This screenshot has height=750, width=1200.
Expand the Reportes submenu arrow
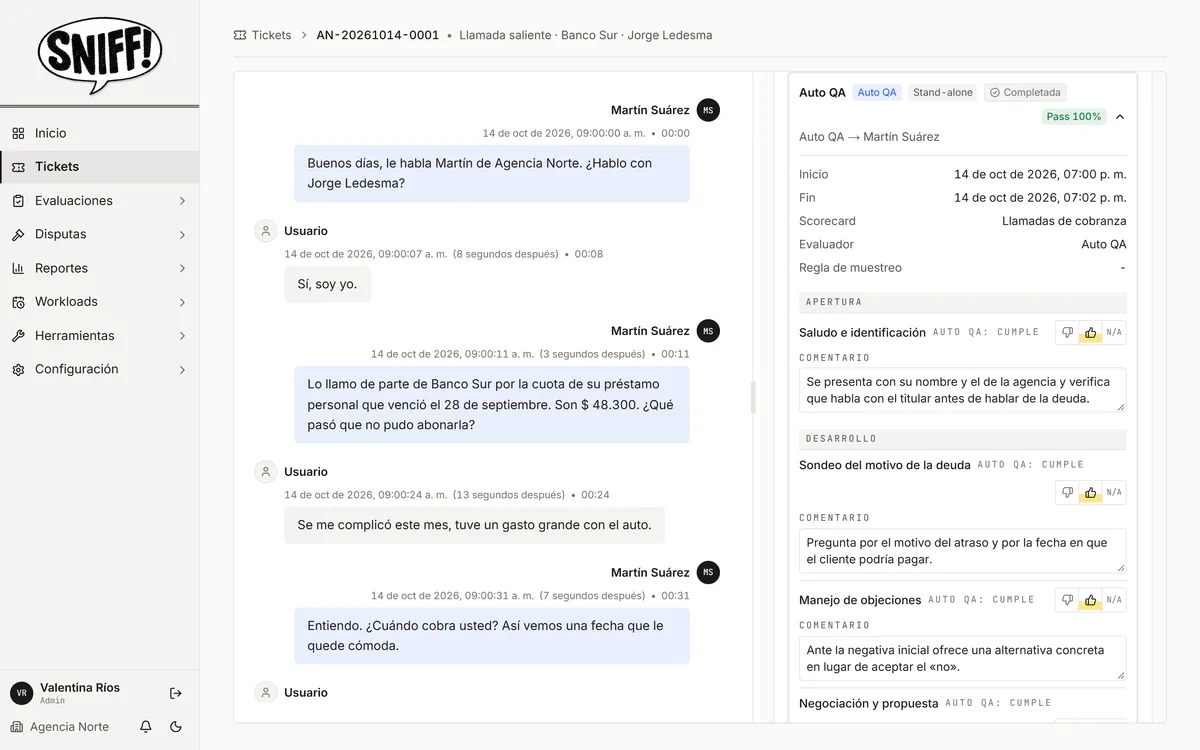coord(182,268)
